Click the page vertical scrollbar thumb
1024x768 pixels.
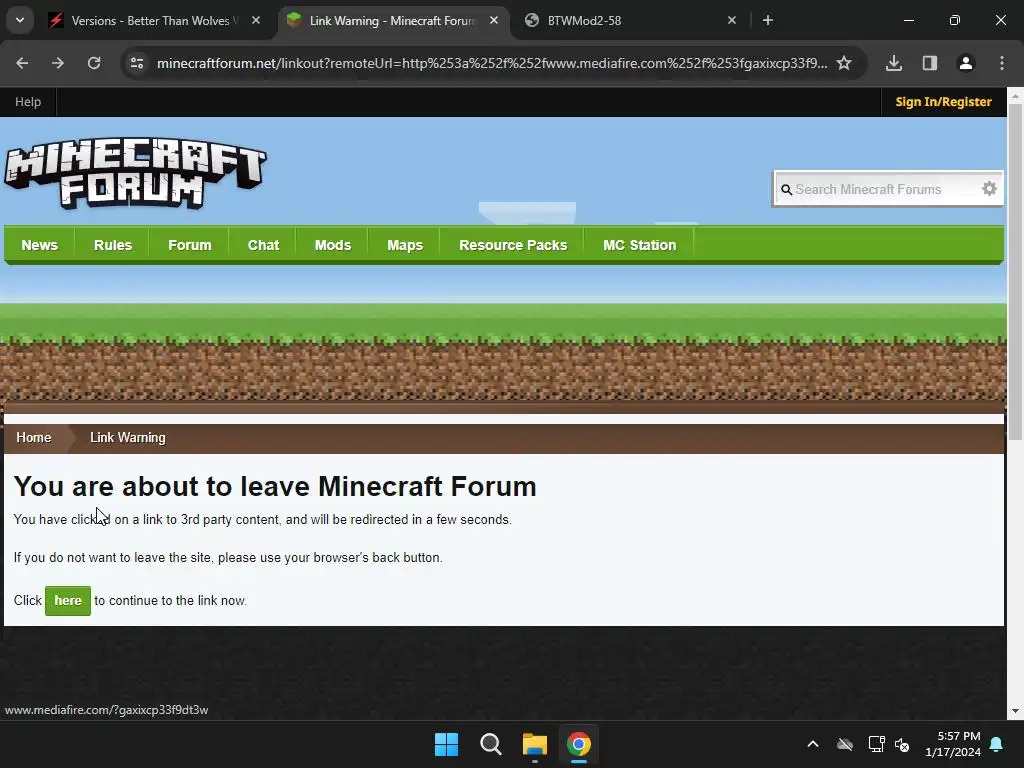click(x=1015, y=271)
